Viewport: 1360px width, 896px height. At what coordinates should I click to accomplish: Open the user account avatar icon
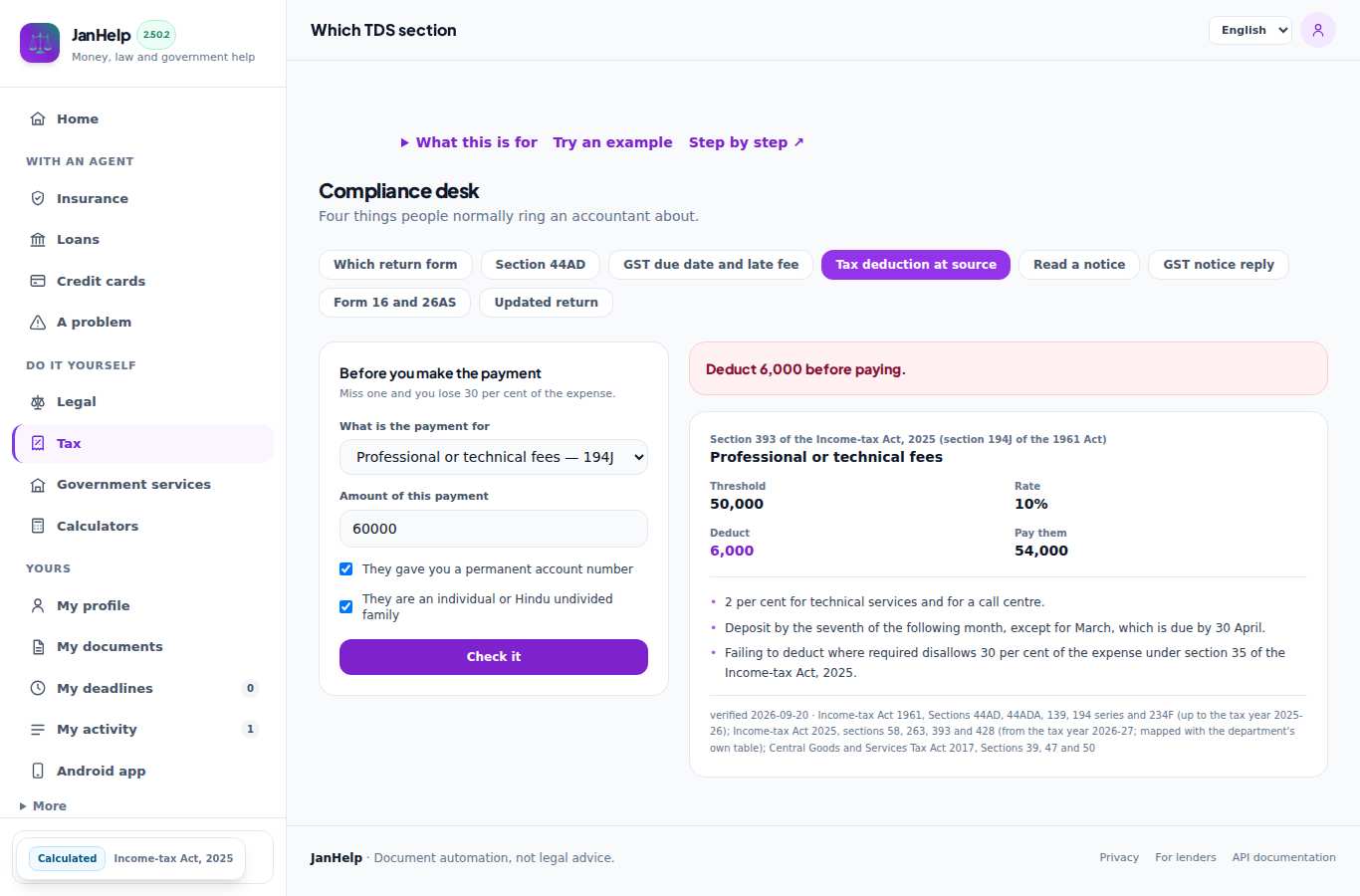1318,30
